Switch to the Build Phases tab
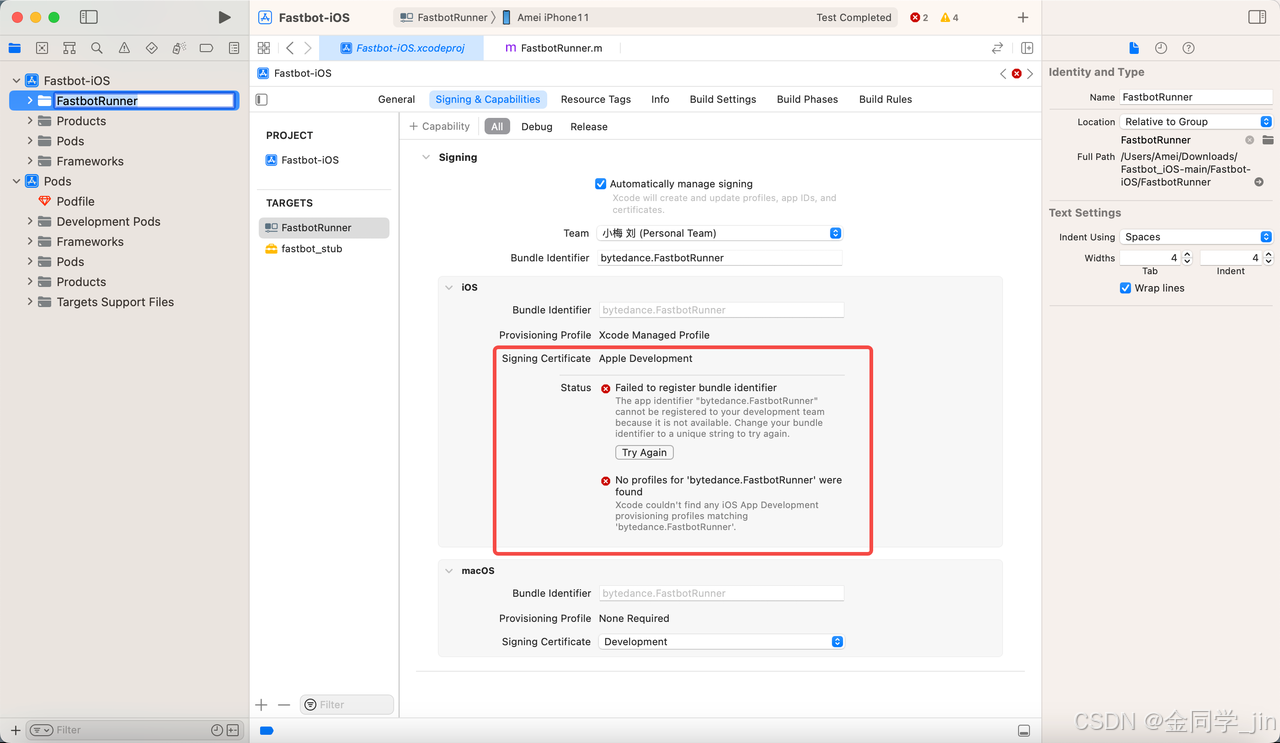Viewport: 1280px width, 743px height. coord(807,99)
